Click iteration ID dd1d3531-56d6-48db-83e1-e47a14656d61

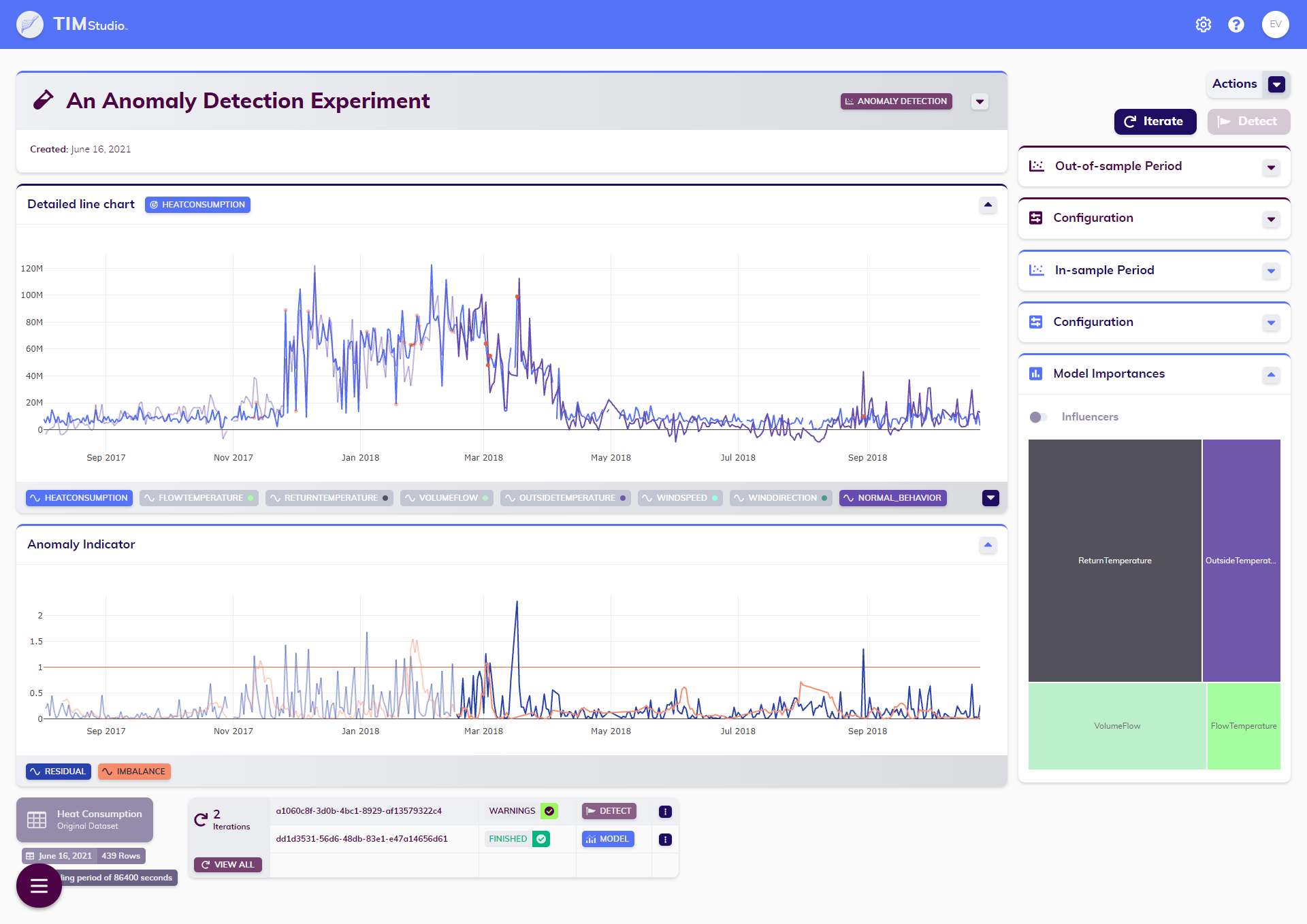[x=361, y=839]
